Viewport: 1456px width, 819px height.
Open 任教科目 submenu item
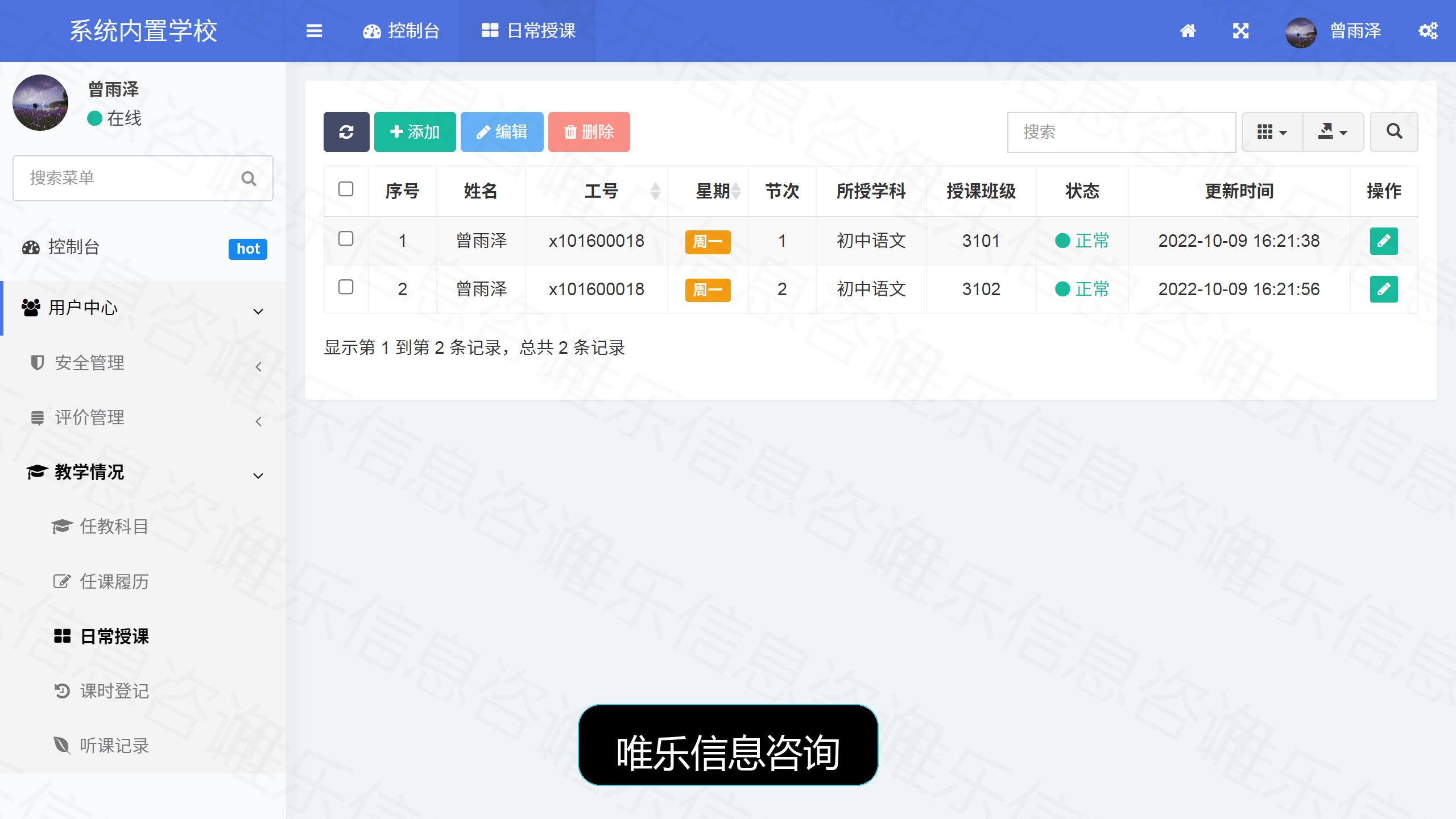(143, 527)
